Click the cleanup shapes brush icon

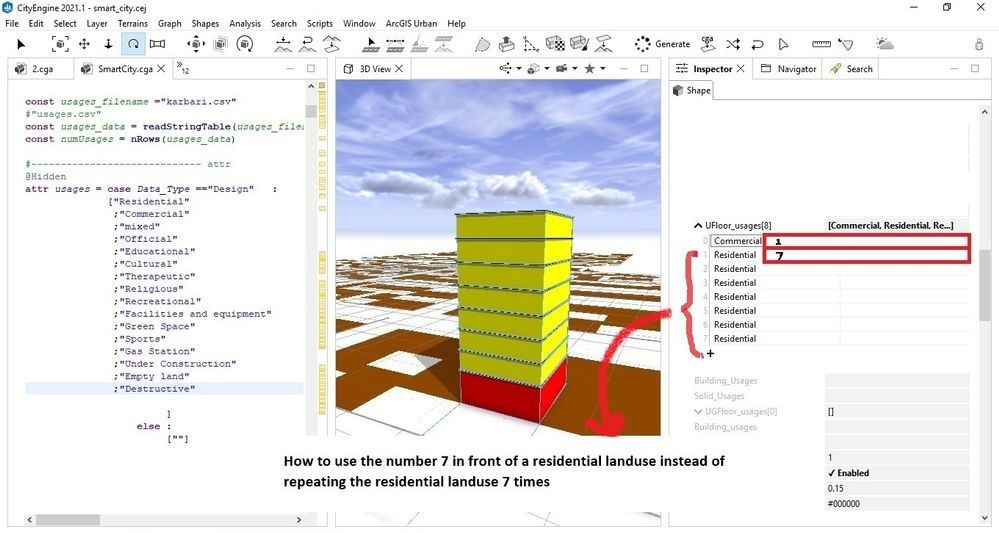click(x=580, y=44)
